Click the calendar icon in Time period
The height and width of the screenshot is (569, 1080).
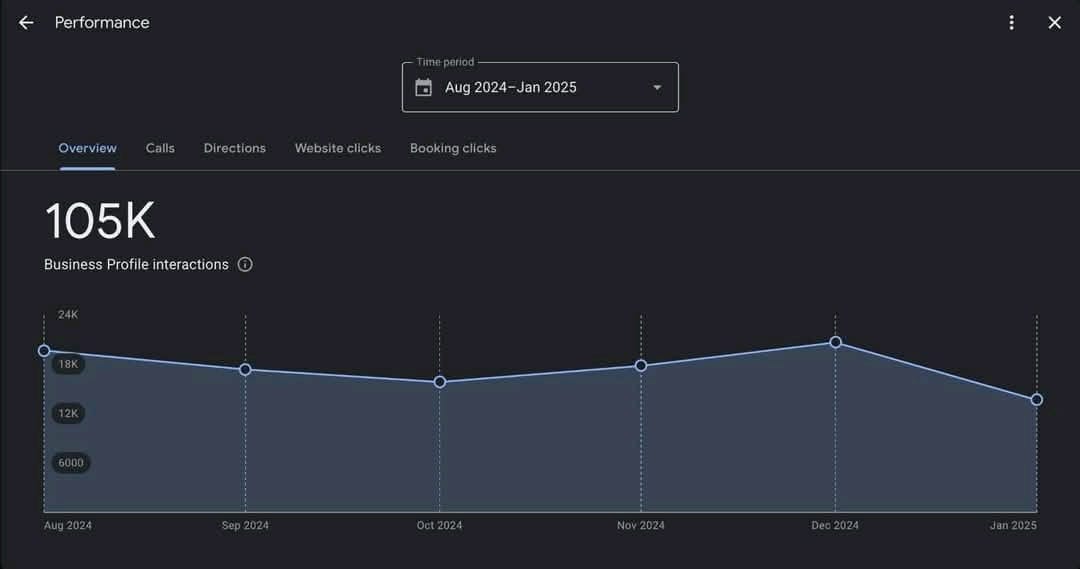(x=424, y=88)
